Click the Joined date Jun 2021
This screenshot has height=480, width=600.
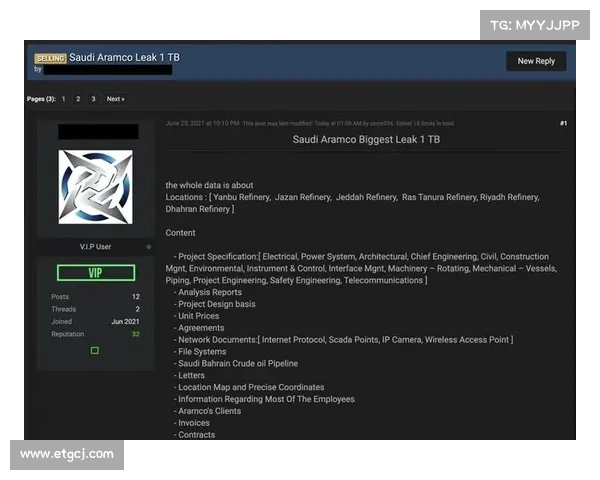126,322
